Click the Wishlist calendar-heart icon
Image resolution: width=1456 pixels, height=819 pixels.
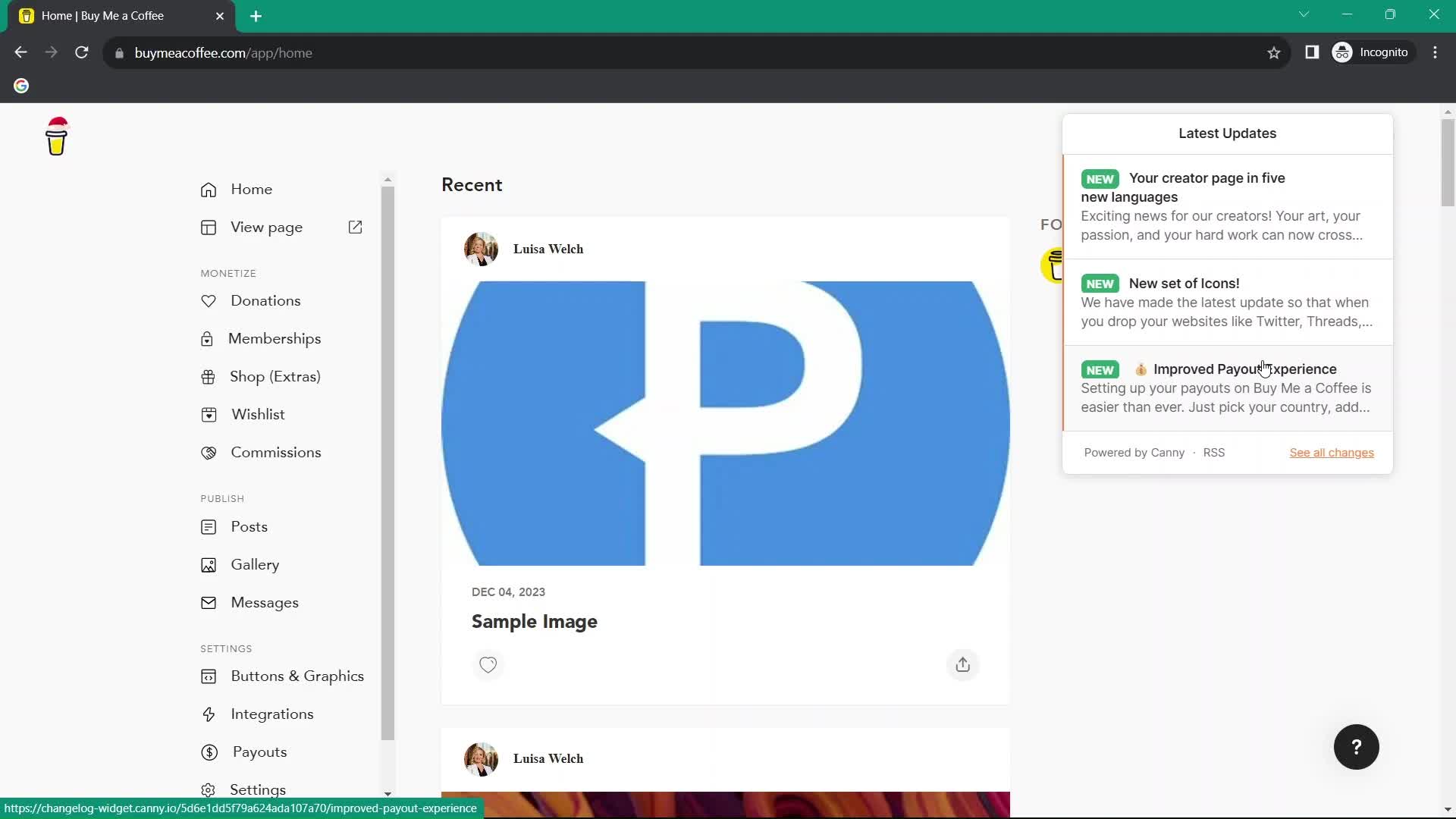[209, 415]
